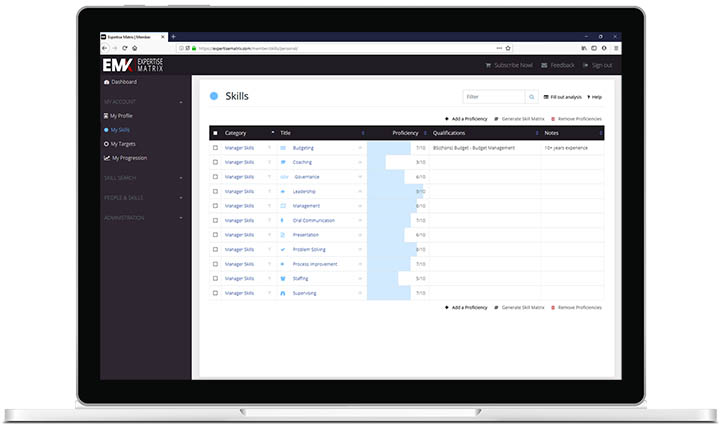This screenshot has height=427, width=720.
Task: Check the Management row checkbox
Action: pyautogui.click(x=215, y=206)
